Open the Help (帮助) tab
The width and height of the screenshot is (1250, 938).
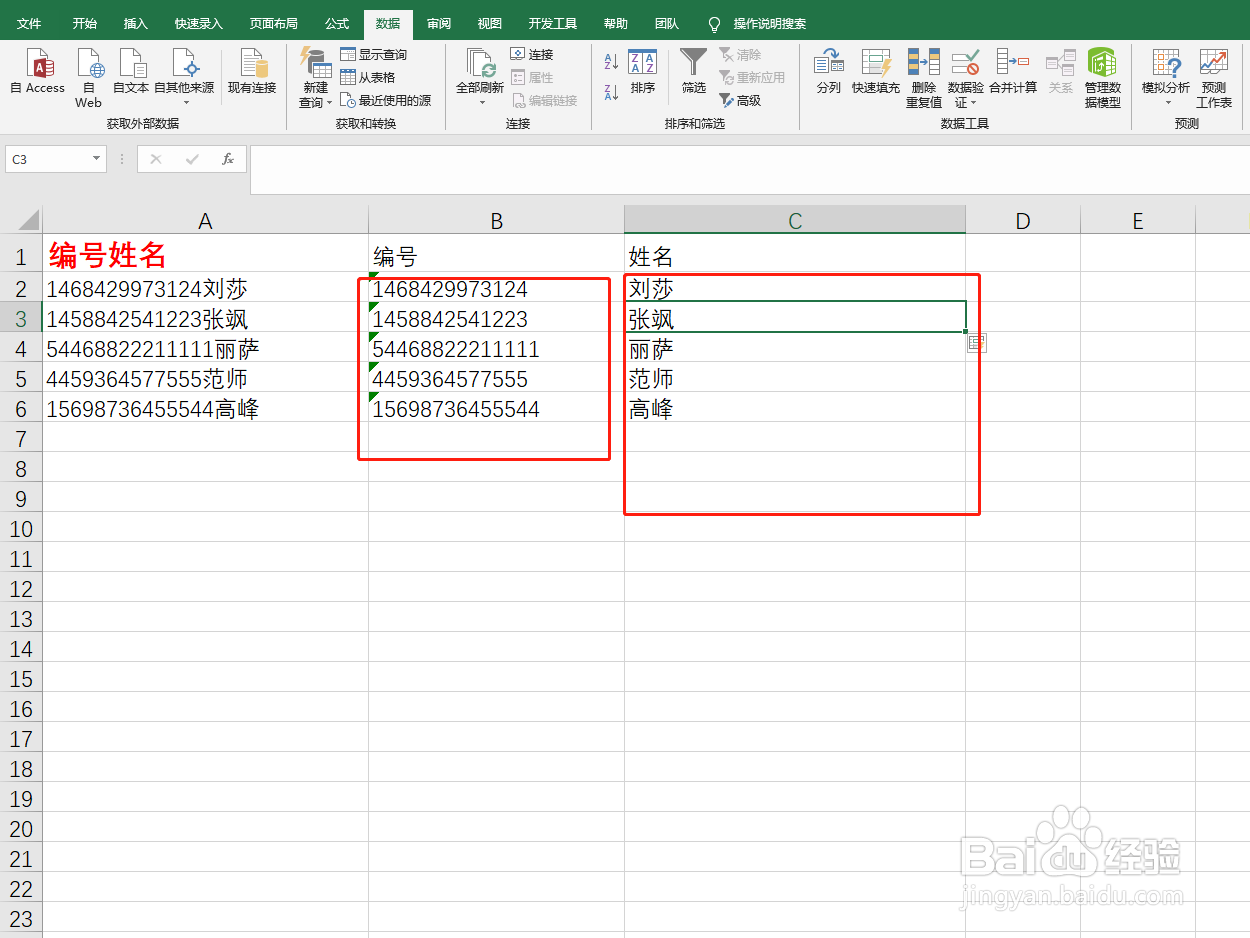[616, 24]
